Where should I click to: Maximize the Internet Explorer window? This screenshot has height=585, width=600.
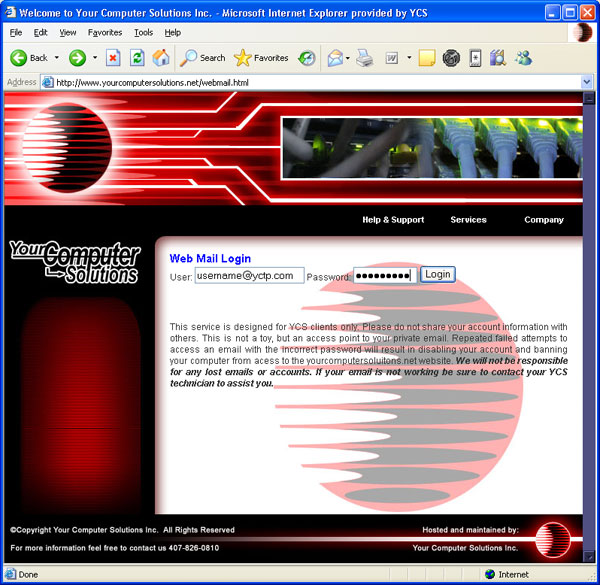(569, 13)
